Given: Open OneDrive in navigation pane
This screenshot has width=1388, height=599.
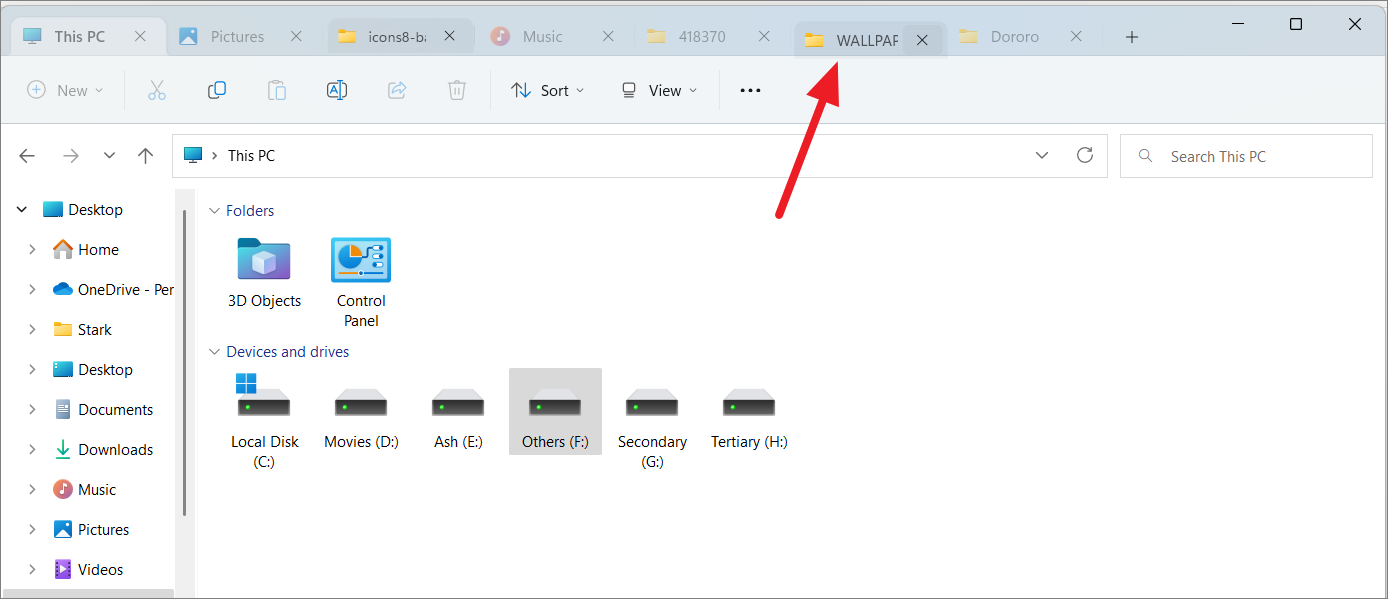Looking at the screenshot, I should tap(112, 290).
